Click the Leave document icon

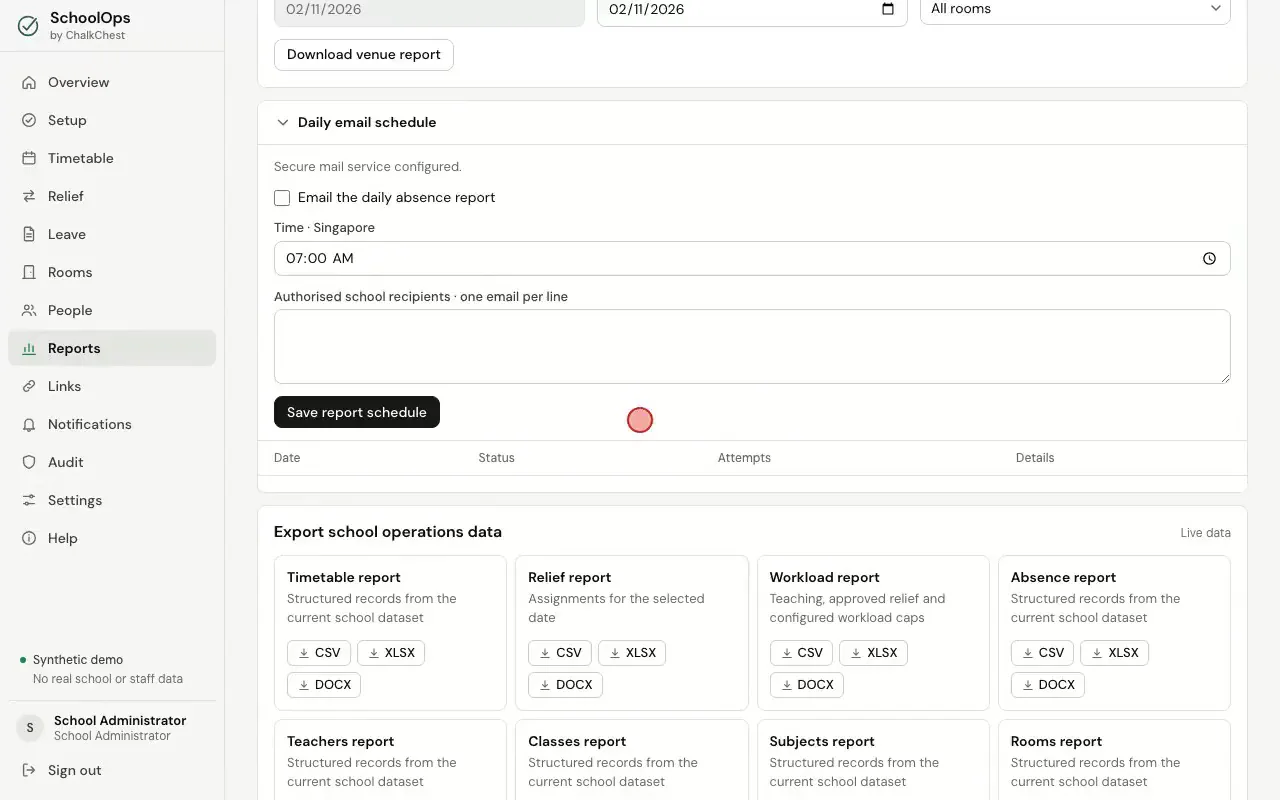tap(29, 234)
